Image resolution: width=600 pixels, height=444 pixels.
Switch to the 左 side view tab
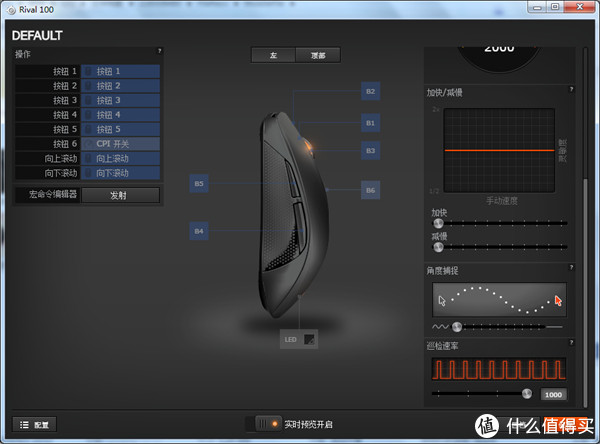[x=273, y=55]
